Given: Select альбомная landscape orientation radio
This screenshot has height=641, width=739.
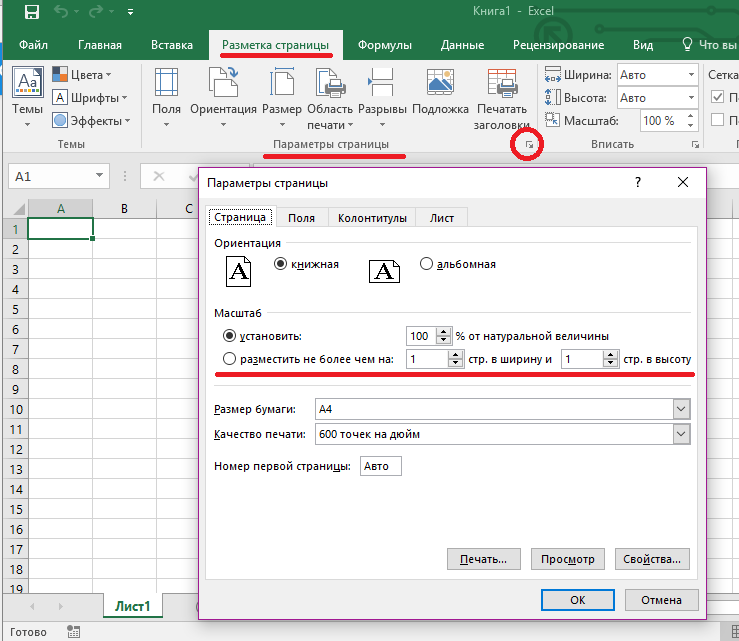Looking at the screenshot, I should coord(426,263).
